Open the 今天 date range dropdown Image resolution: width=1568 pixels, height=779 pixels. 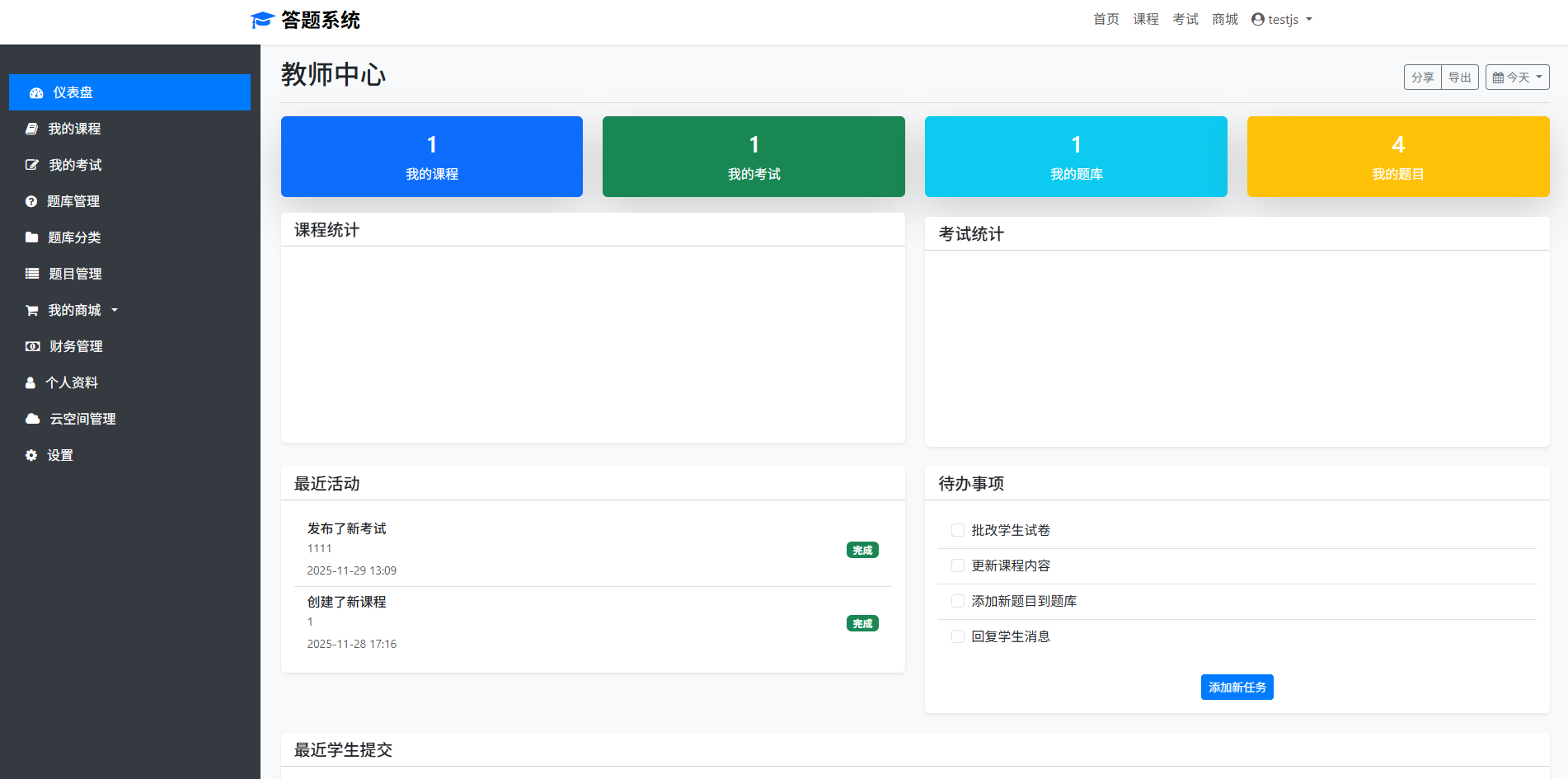pos(1517,77)
